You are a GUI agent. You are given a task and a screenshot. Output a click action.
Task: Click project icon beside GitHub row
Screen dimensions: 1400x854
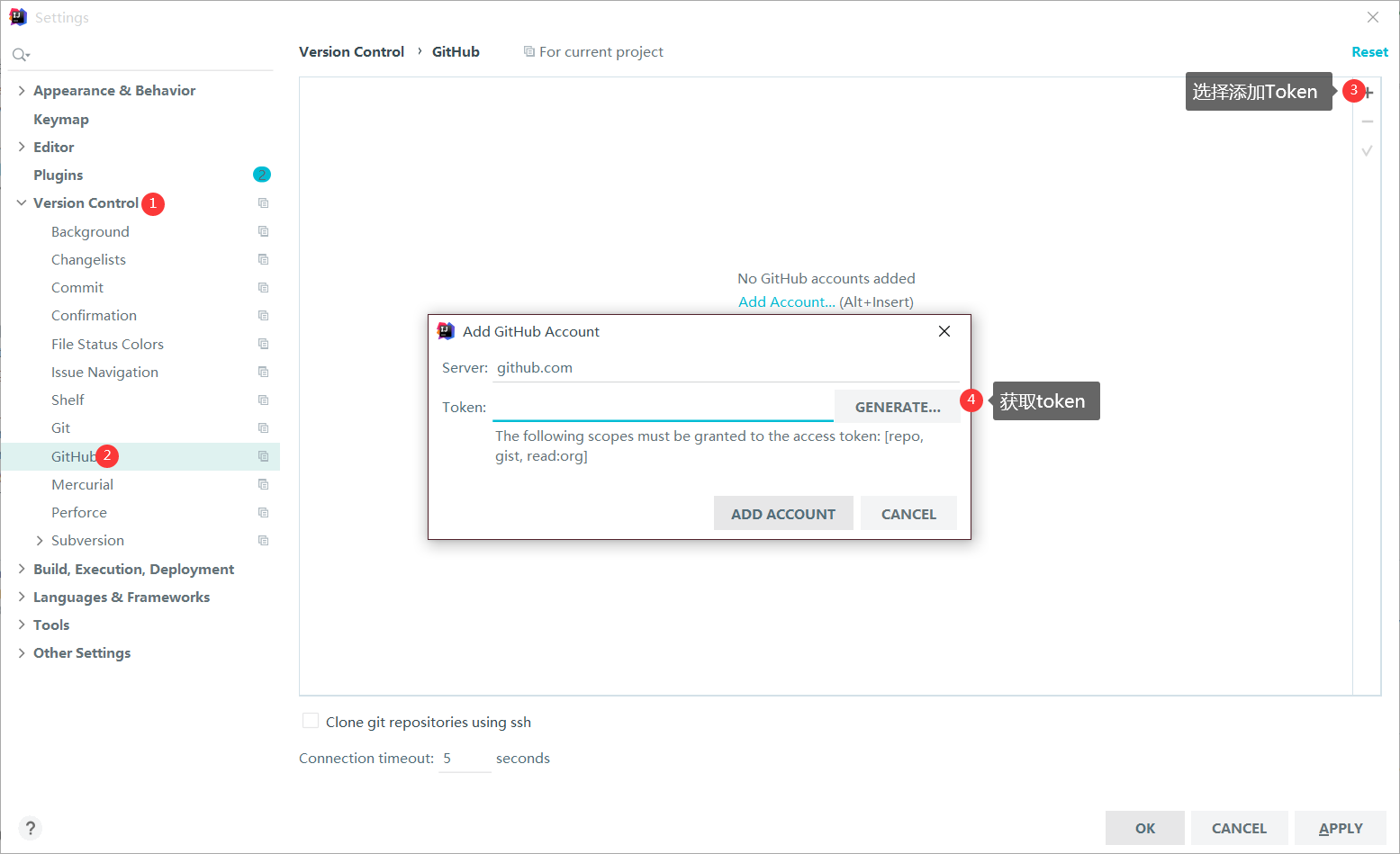coord(264,456)
